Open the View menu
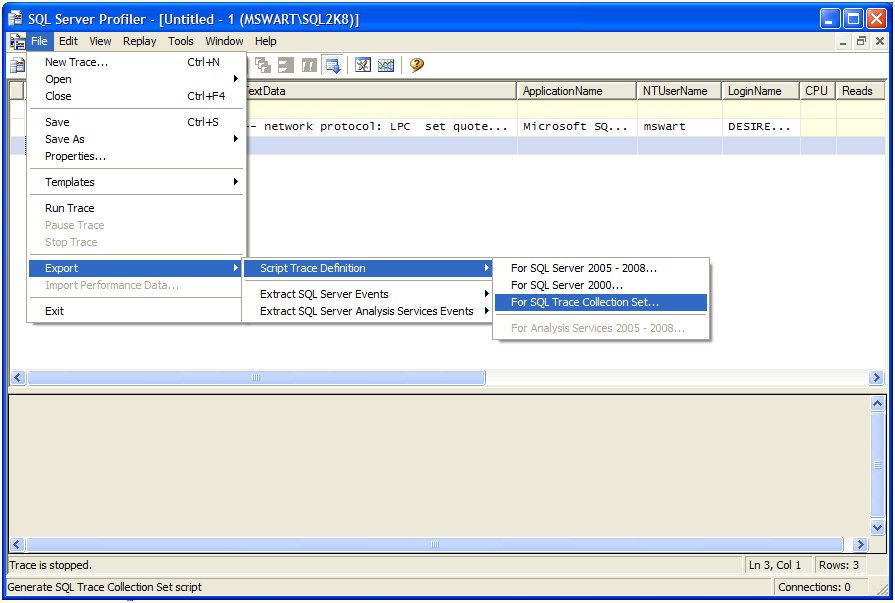The height and width of the screenshot is (603, 895). coord(100,41)
